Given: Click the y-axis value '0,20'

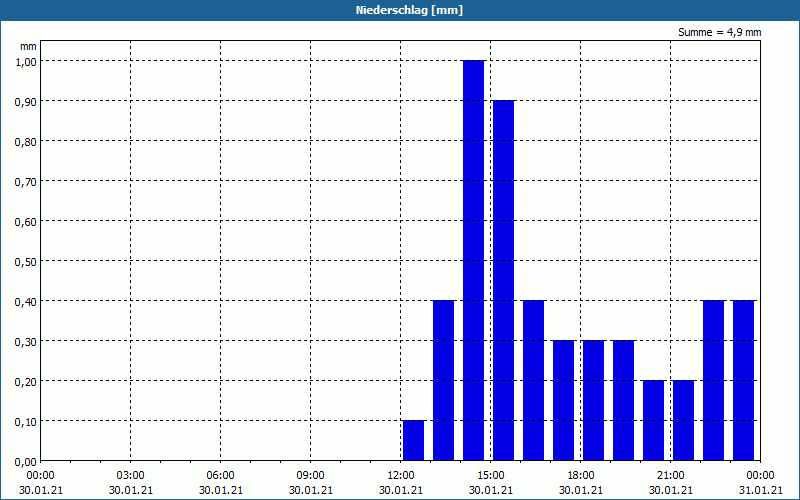Looking at the screenshot, I should coord(26,382).
